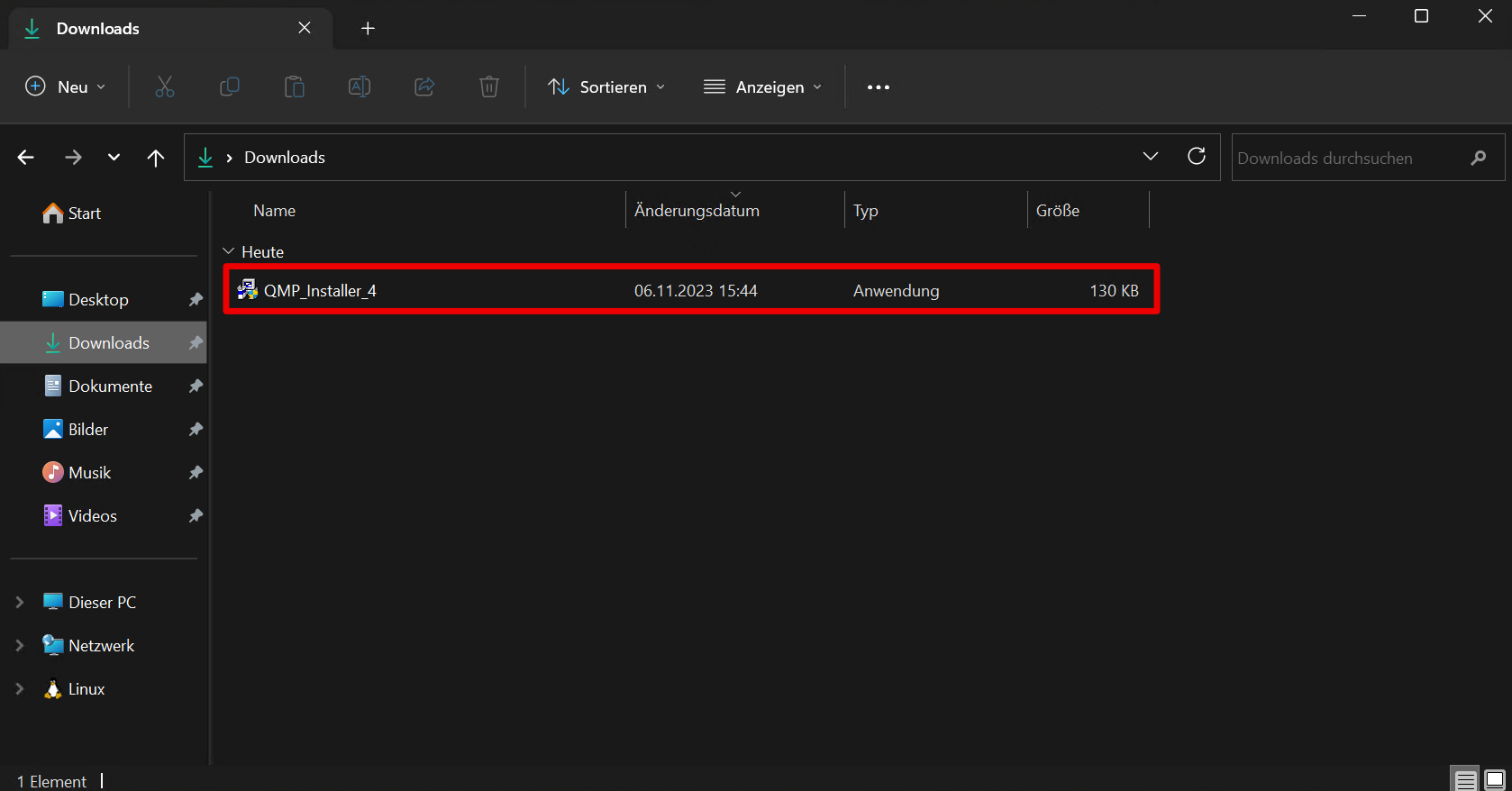Click the Delete trash can icon

tap(489, 86)
